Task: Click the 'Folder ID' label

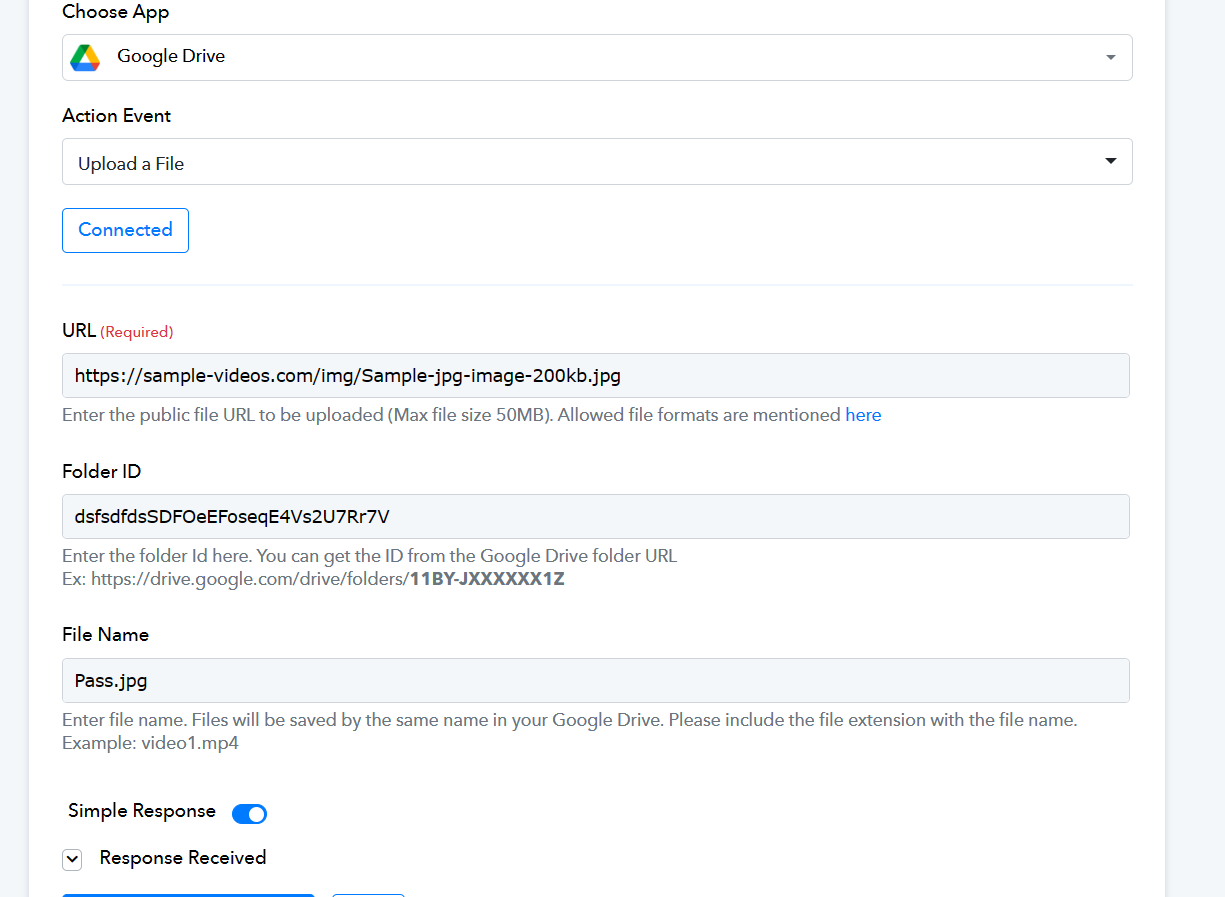Action: pyautogui.click(x=102, y=472)
